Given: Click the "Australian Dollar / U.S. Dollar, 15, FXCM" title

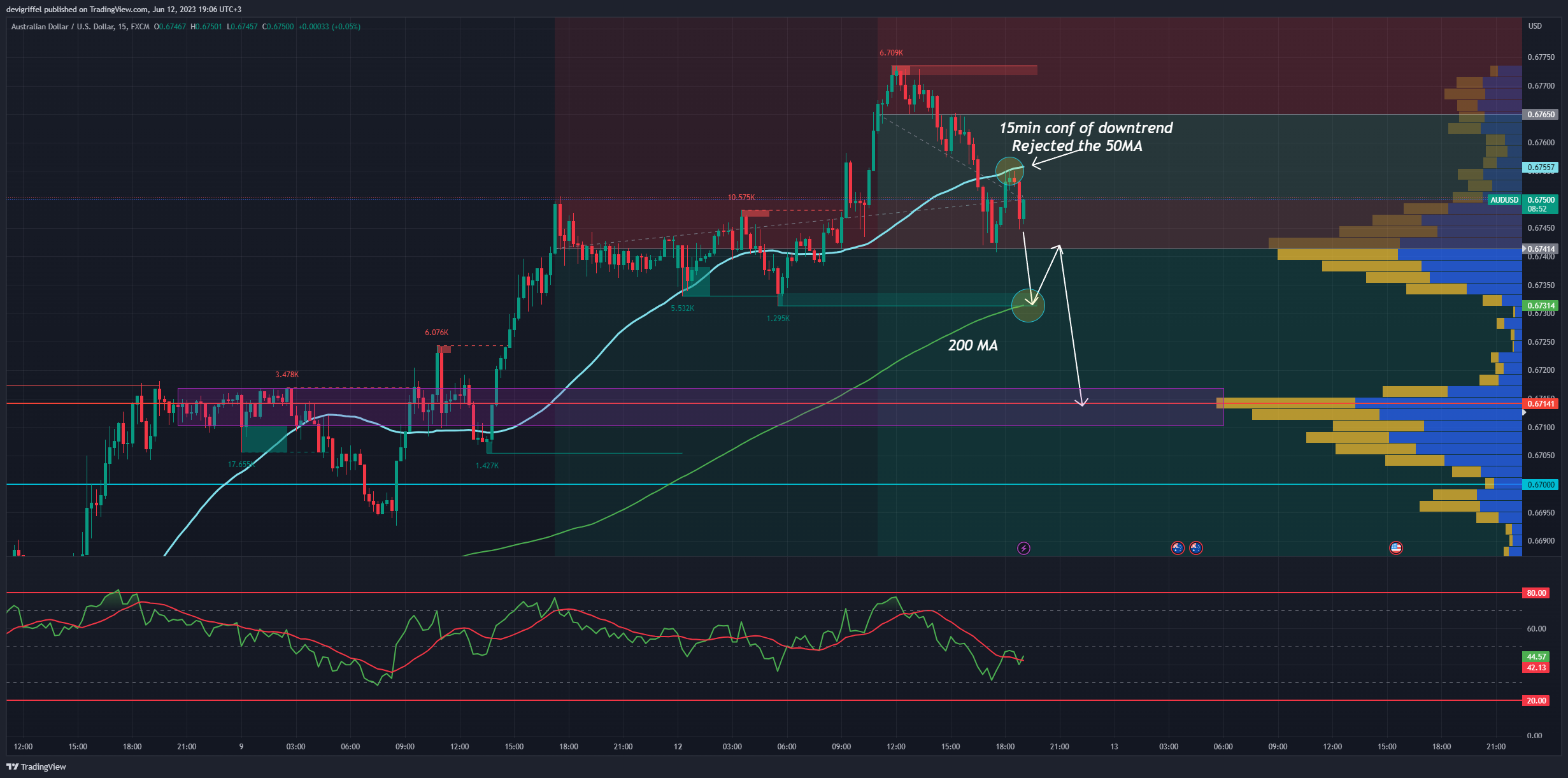Looking at the screenshot, I should click(x=80, y=27).
